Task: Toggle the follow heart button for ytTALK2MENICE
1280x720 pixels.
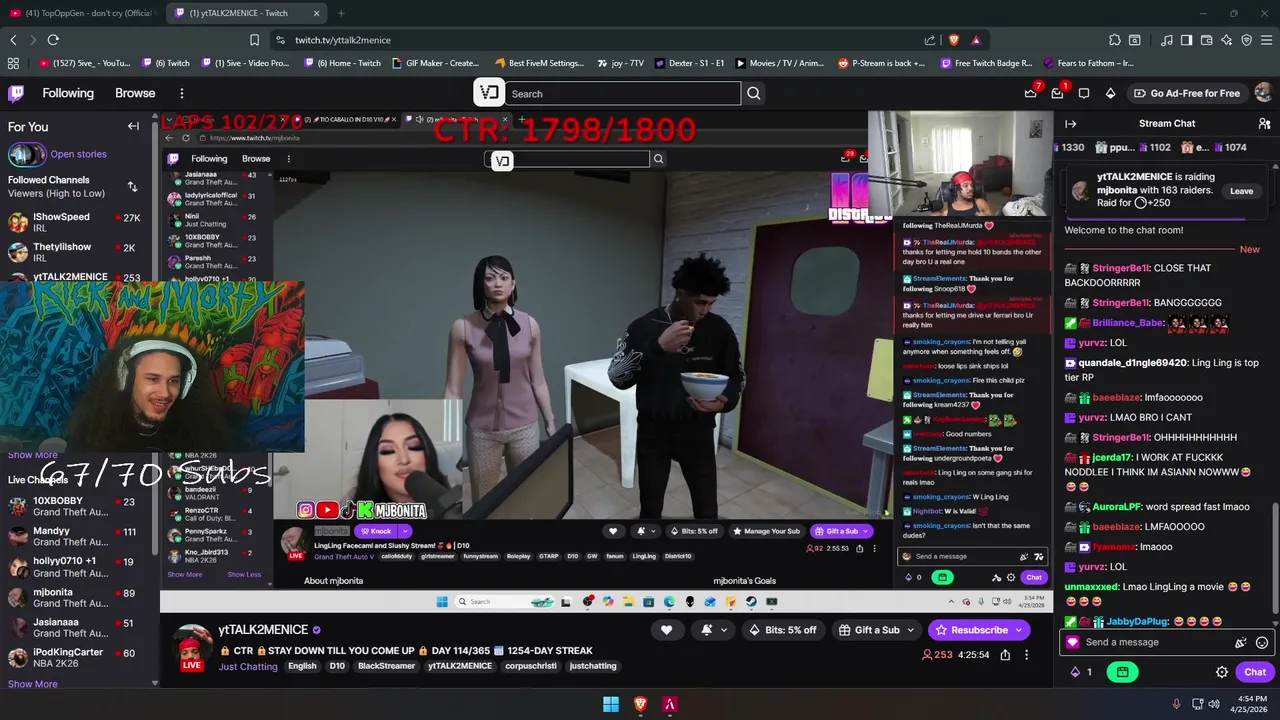Action: [x=666, y=630]
